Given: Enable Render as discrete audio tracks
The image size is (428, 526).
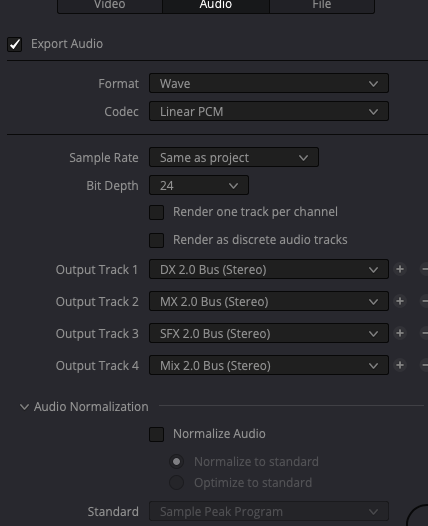Looking at the screenshot, I should click(x=156, y=240).
